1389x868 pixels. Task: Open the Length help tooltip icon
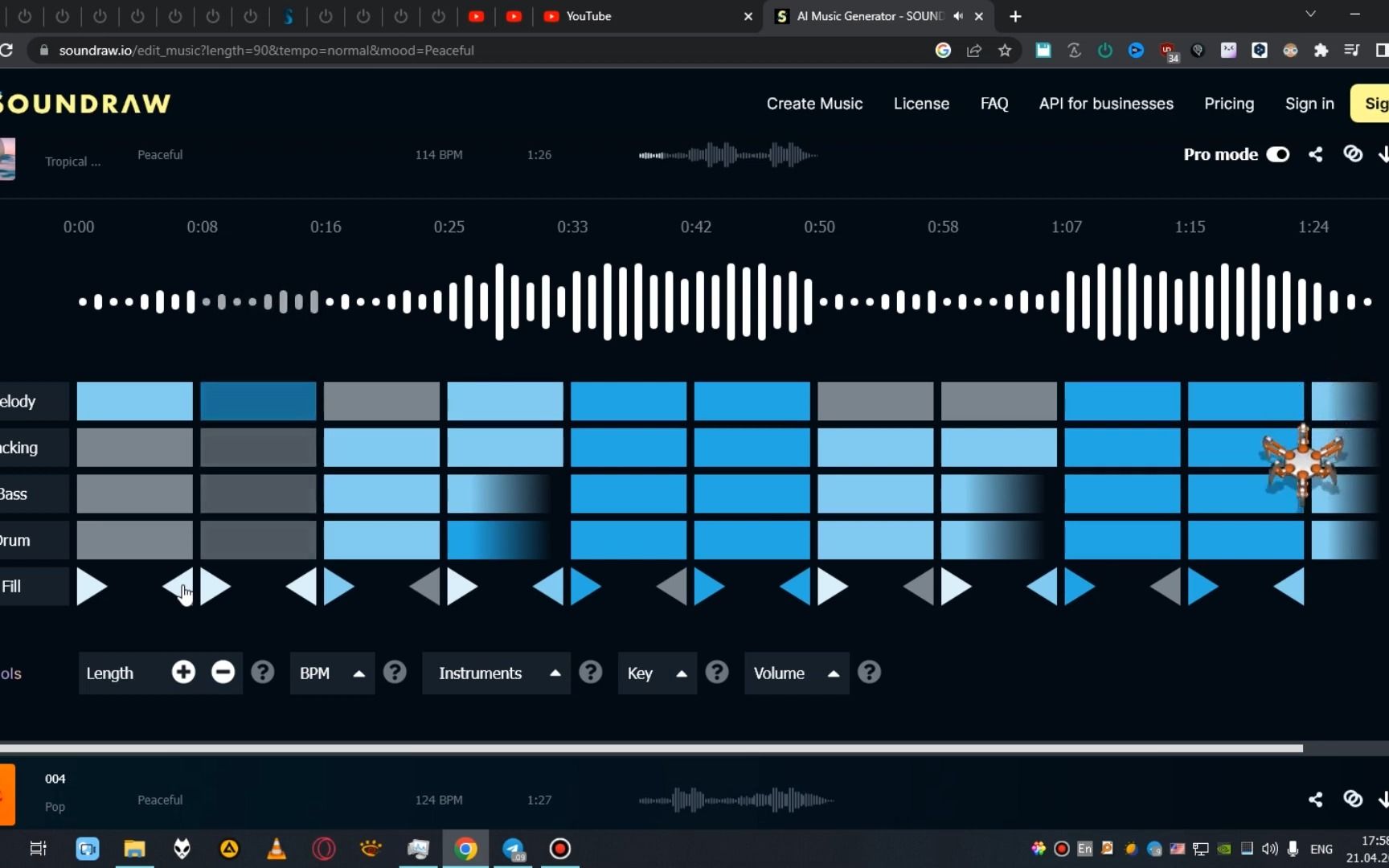(263, 673)
